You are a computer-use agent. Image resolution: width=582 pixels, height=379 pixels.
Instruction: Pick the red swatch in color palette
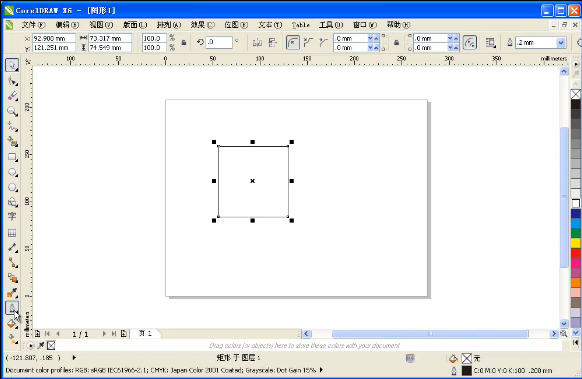click(x=576, y=253)
